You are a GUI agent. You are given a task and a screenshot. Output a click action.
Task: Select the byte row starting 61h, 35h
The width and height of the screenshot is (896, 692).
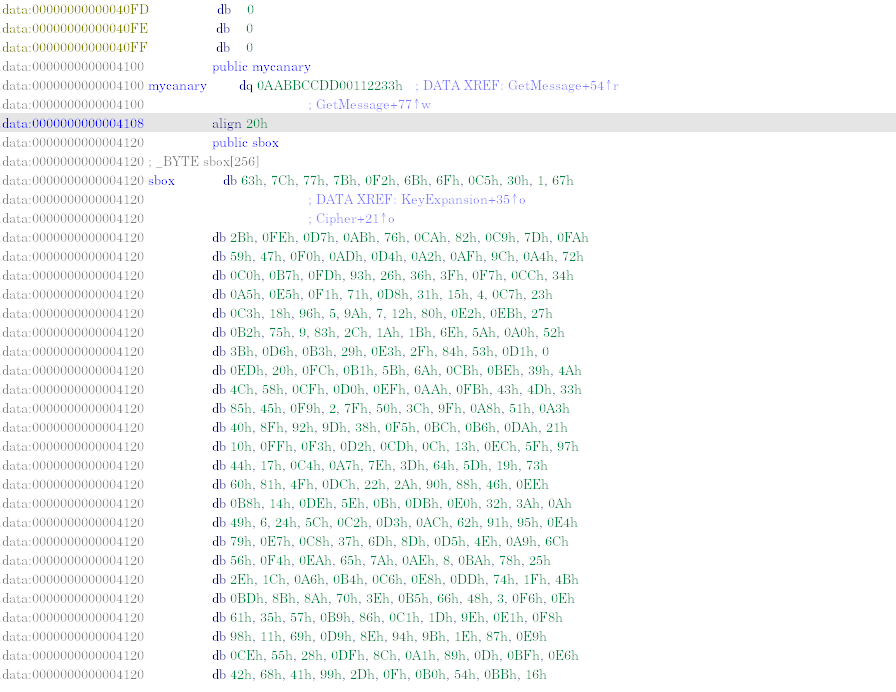387,617
